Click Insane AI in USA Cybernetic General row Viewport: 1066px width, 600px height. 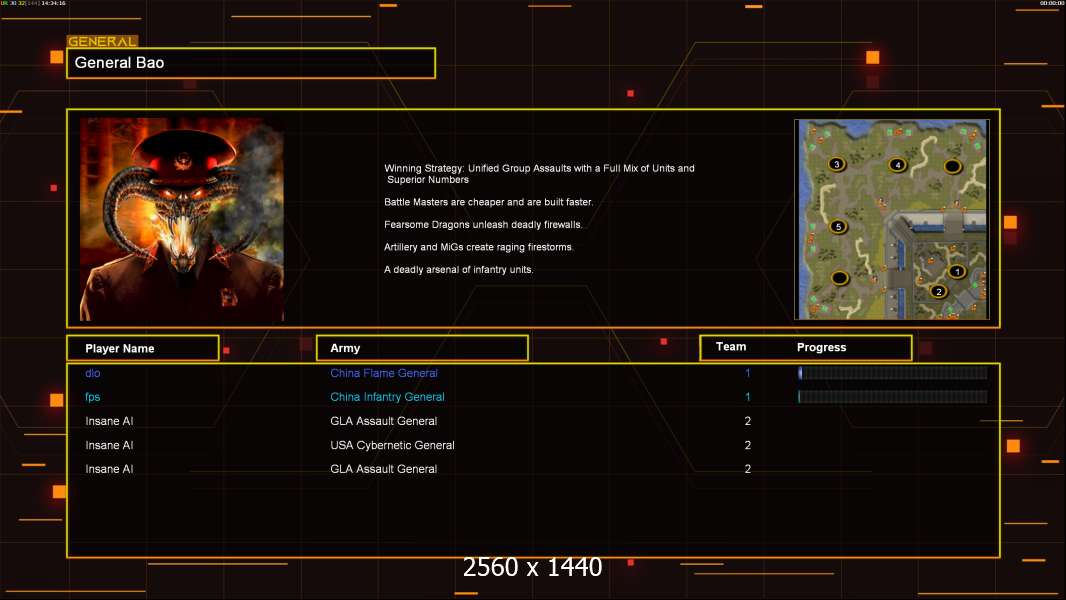pos(109,445)
